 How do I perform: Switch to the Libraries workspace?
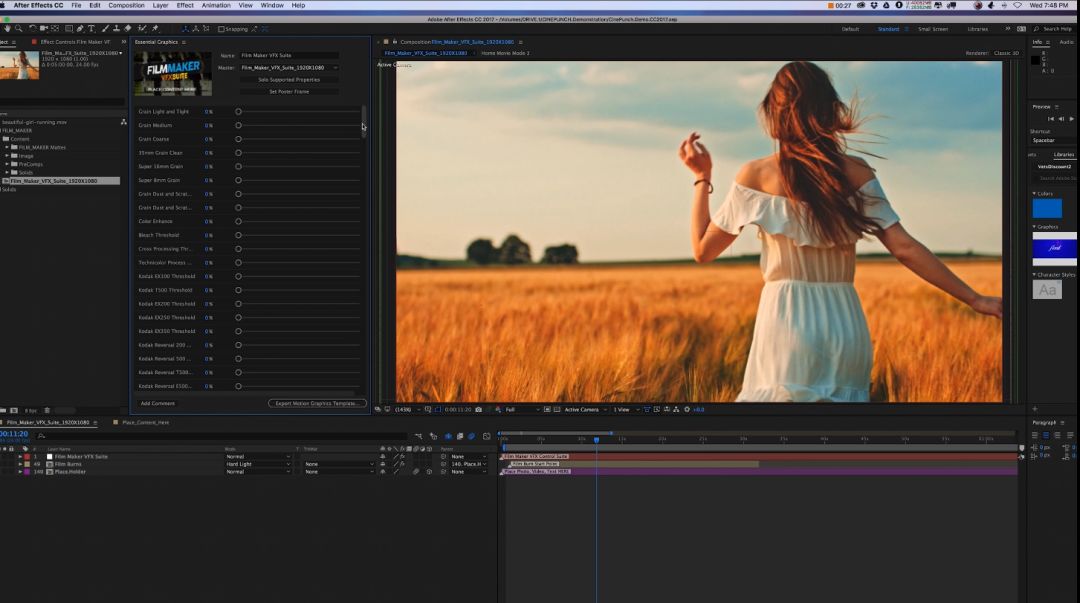pos(977,29)
